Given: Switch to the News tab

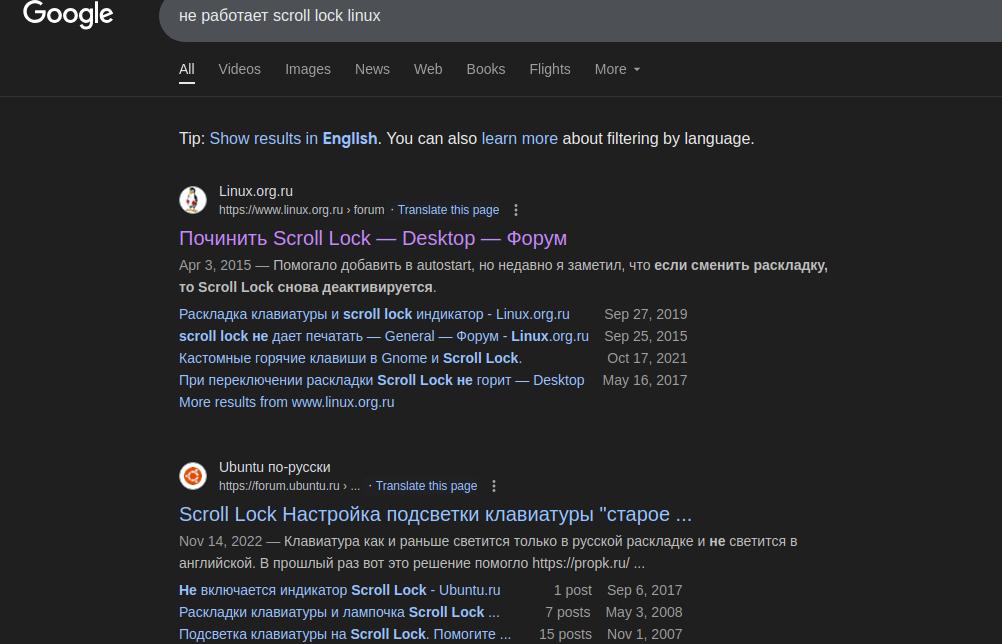Looking at the screenshot, I should pos(373,69).
